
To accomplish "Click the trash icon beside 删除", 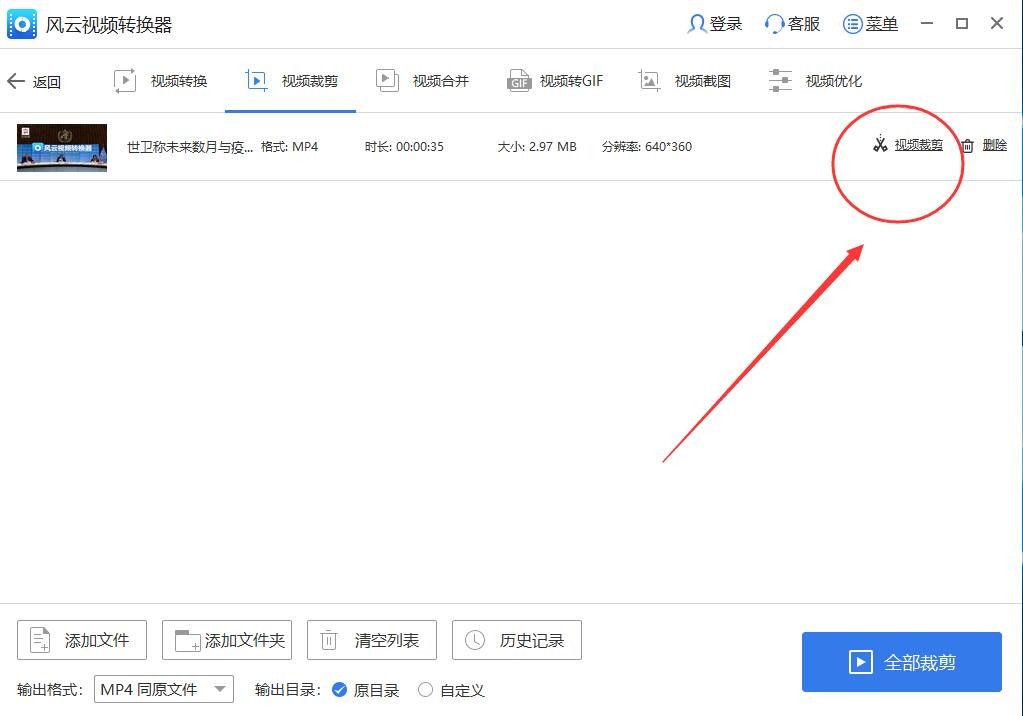I will (x=968, y=146).
